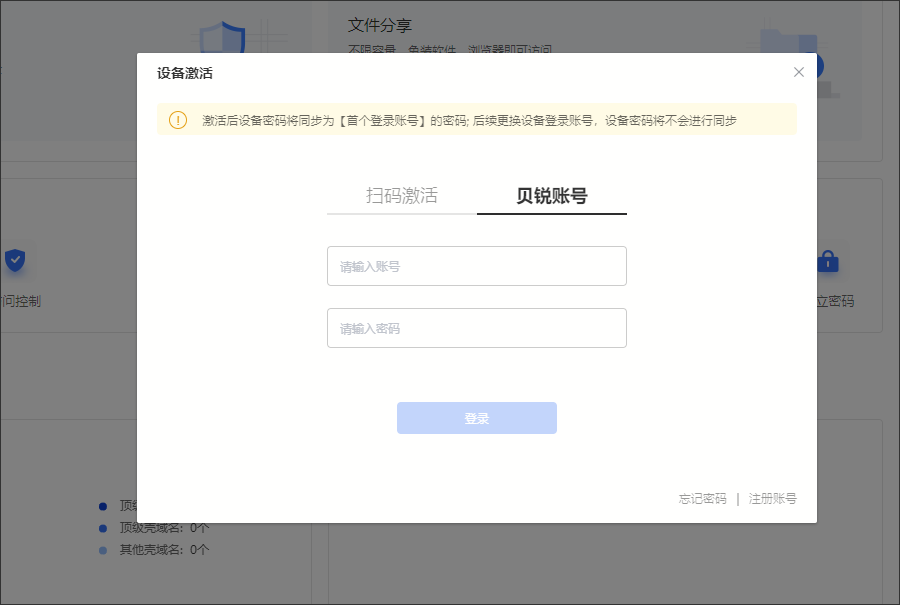Click the 其他壳域名: 0个 legend entry
Viewport: 900px width, 605px height.
click(x=154, y=550)
